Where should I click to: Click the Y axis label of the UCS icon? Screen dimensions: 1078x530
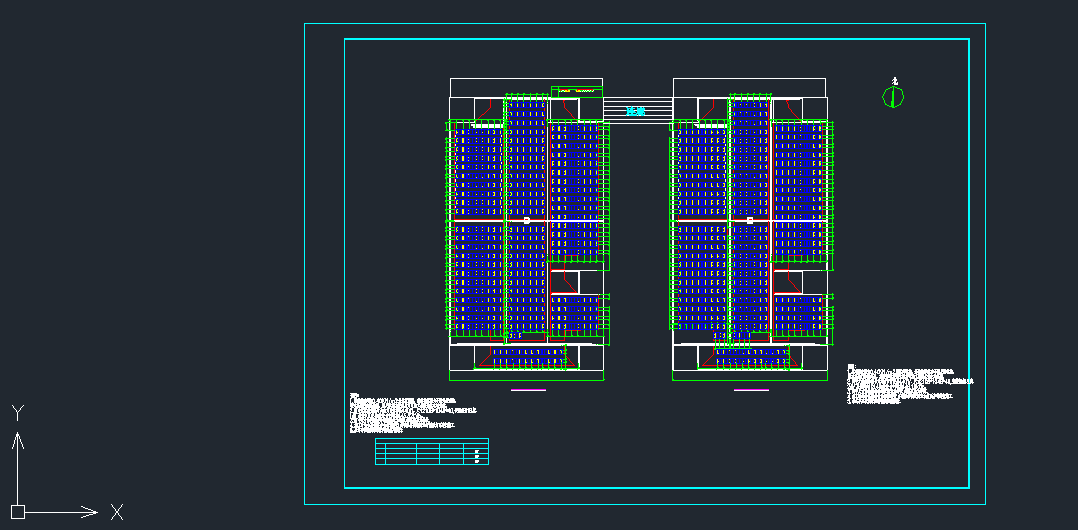click(17, 412)
